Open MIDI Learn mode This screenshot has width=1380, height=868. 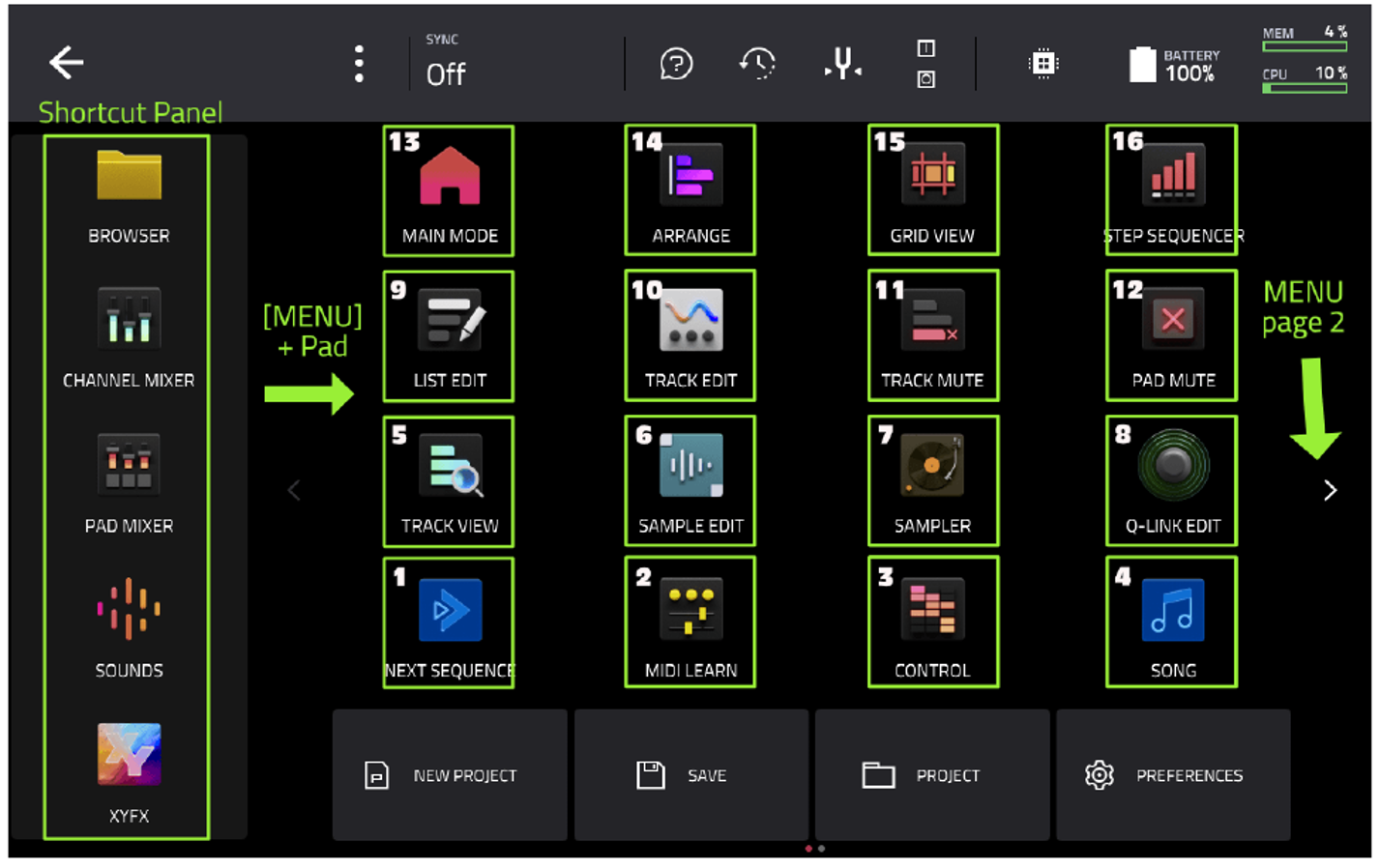pos(690,622)
